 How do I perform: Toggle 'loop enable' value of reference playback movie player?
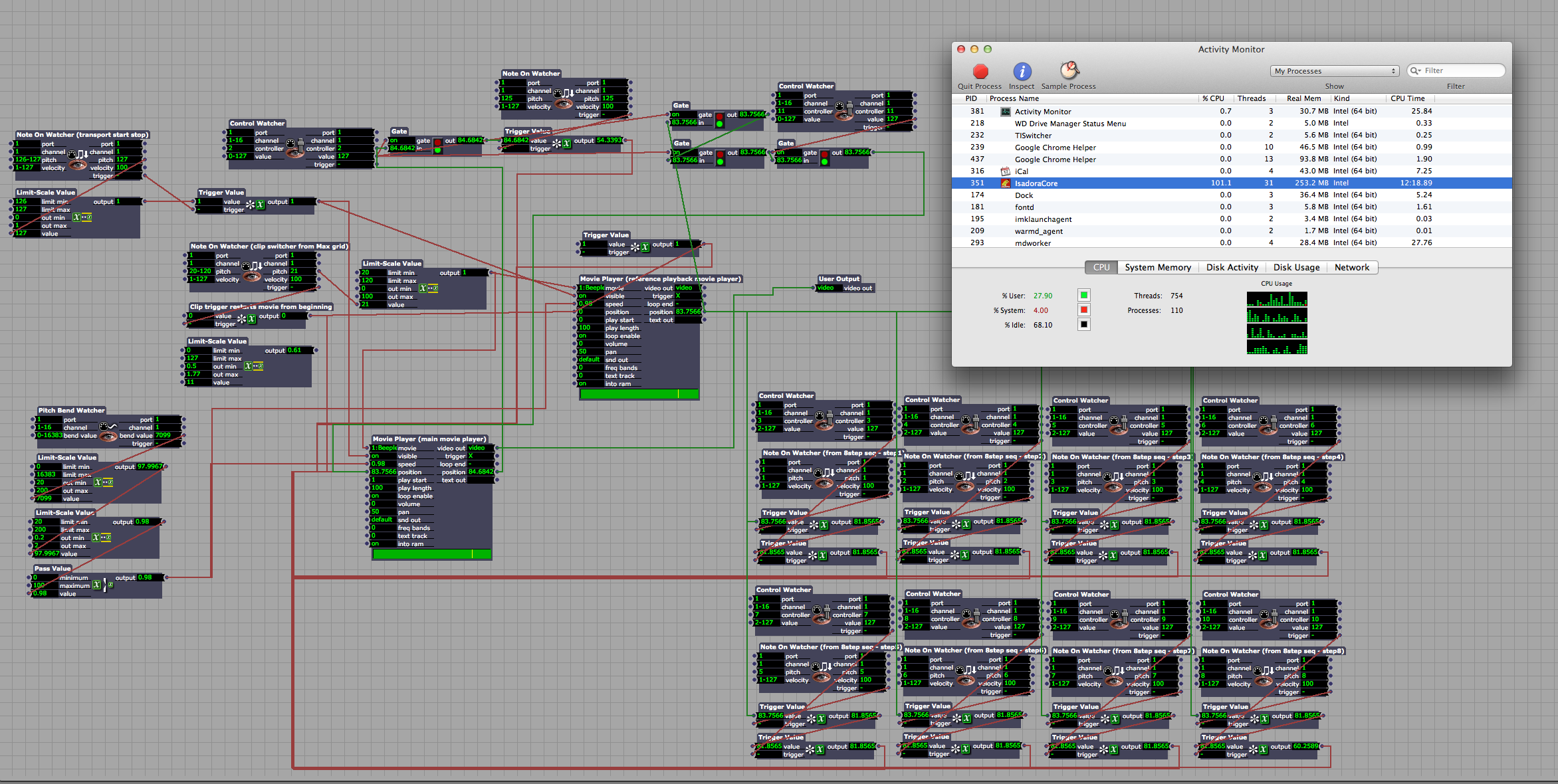pos(590,336)
